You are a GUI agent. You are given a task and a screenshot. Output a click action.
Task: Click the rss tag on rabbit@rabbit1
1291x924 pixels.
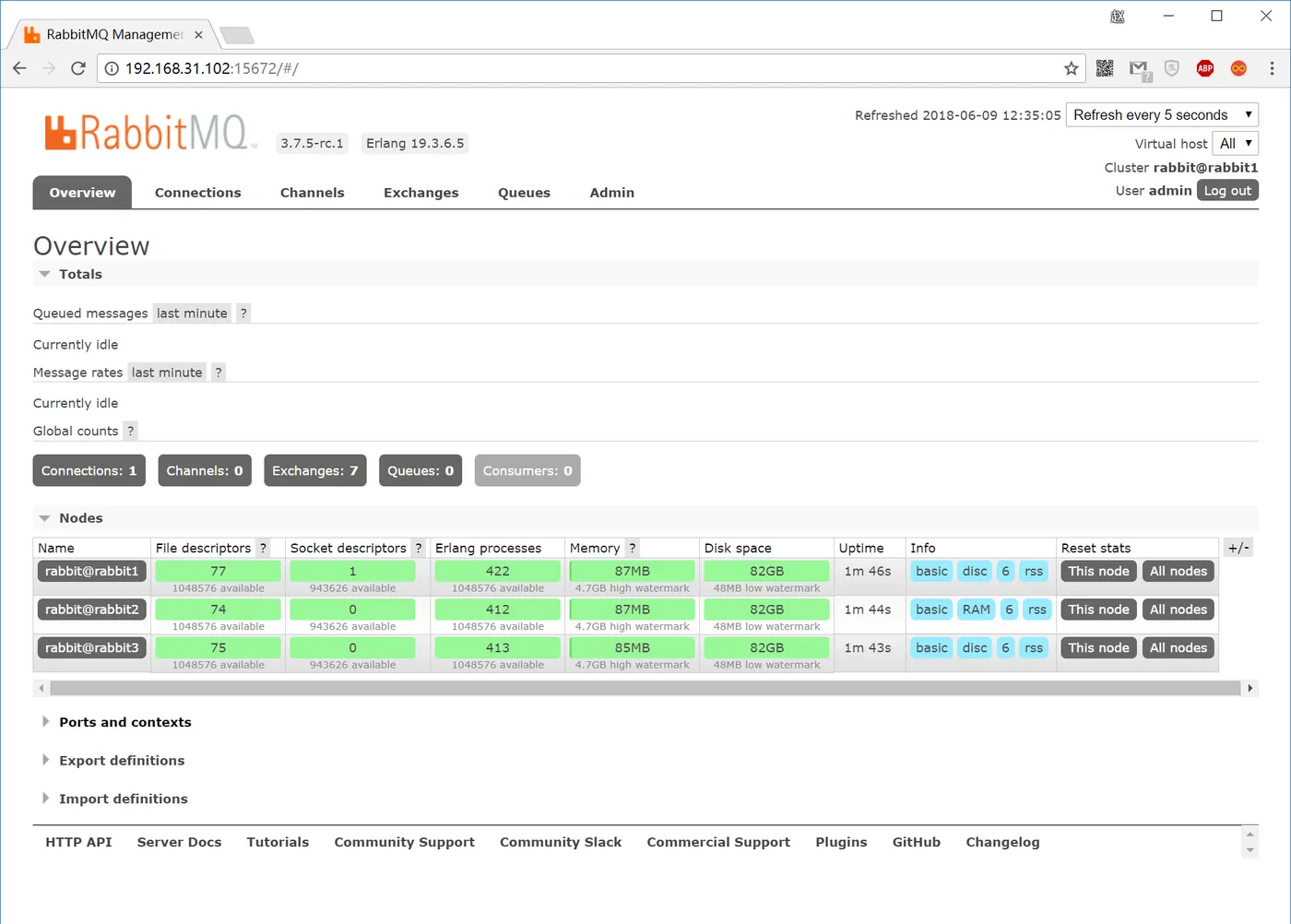1034,572
